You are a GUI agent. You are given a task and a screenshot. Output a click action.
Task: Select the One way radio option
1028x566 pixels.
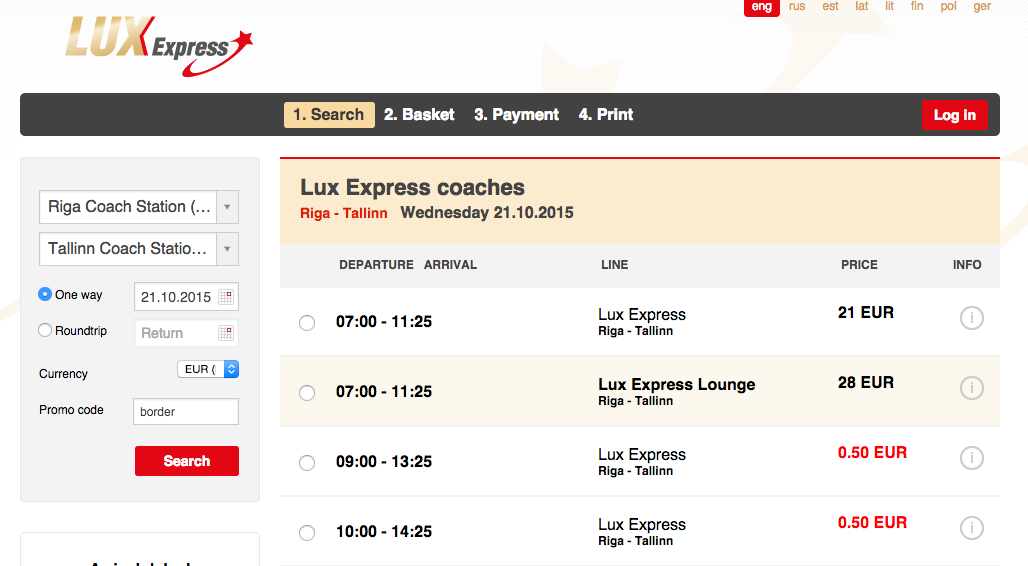point(45,294)
